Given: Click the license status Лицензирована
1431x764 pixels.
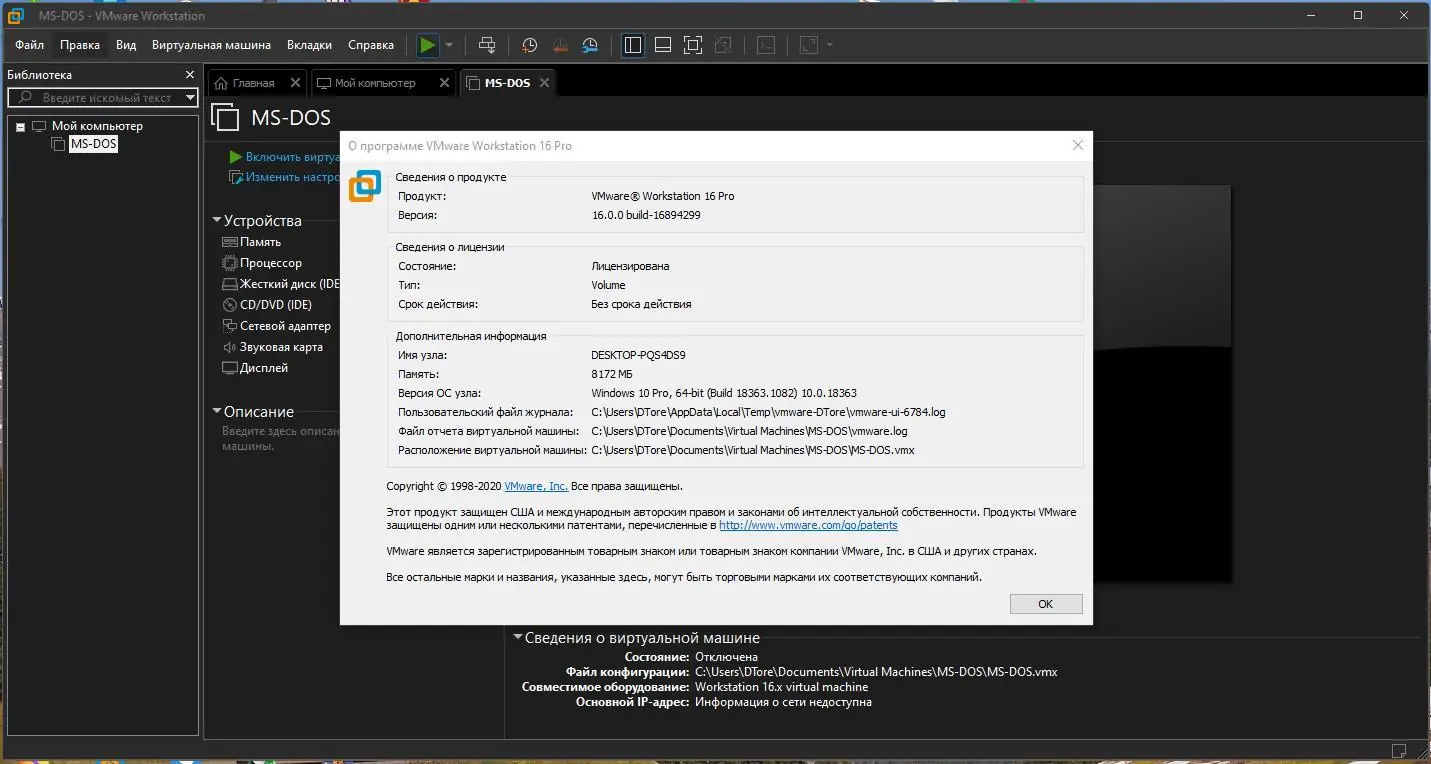Looking at the screenshot, I should point(630,266).
